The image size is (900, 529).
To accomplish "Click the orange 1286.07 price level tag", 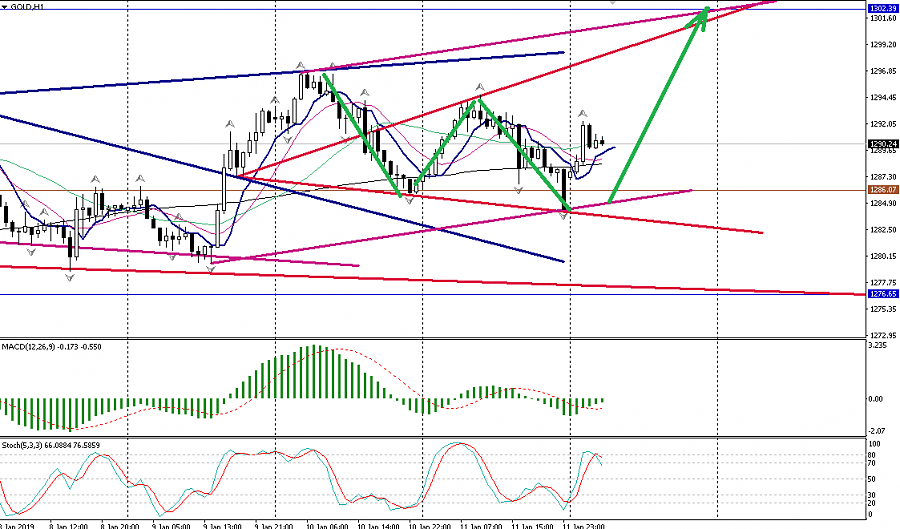I will tap(881, 190).
